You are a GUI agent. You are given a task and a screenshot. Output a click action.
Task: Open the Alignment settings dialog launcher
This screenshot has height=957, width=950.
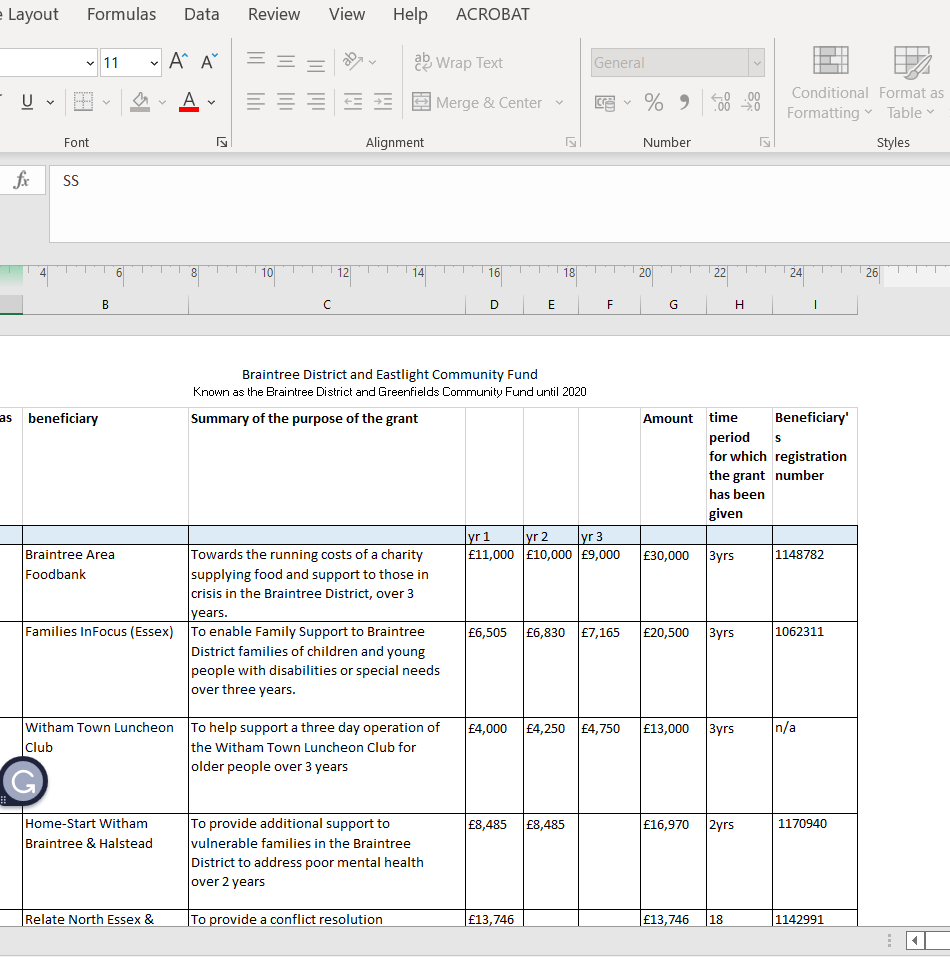point(571,142)
